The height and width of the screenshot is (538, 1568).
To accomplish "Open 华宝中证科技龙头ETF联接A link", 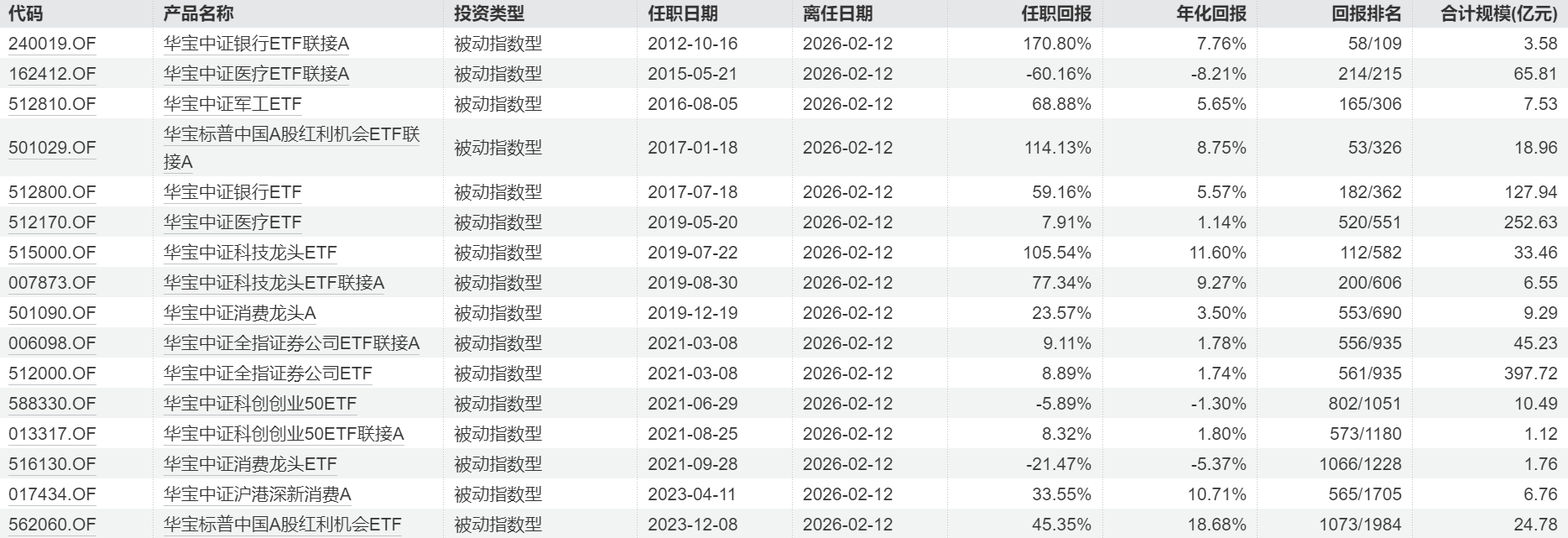I will tap(273, 283).
